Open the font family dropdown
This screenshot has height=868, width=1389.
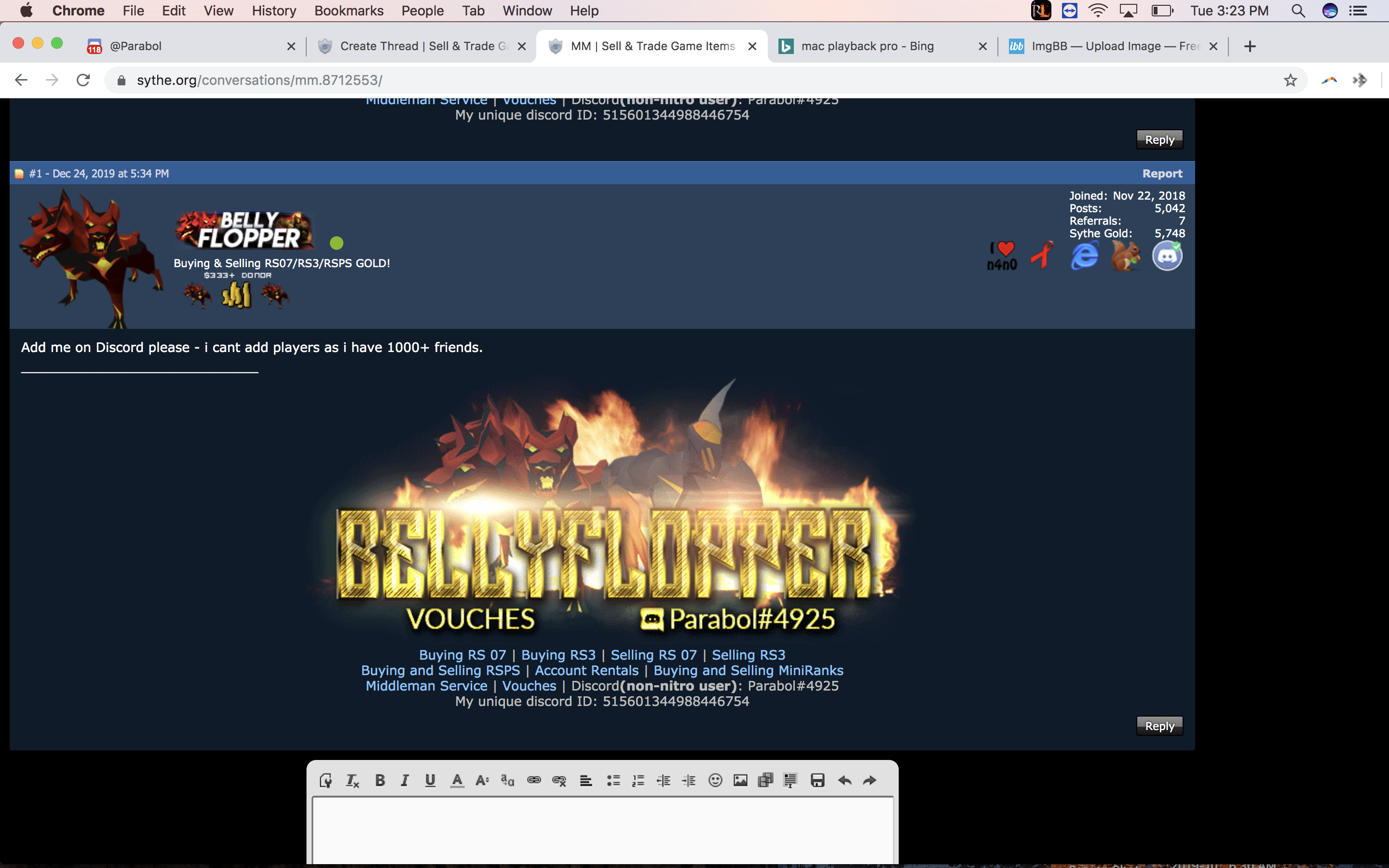pyautogui.click(x=507, y=780)
